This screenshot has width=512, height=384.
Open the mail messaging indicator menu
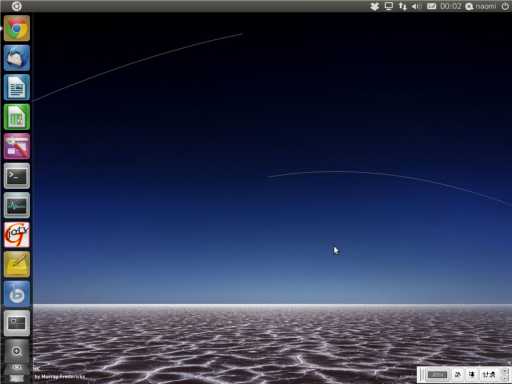coord(431,6)
